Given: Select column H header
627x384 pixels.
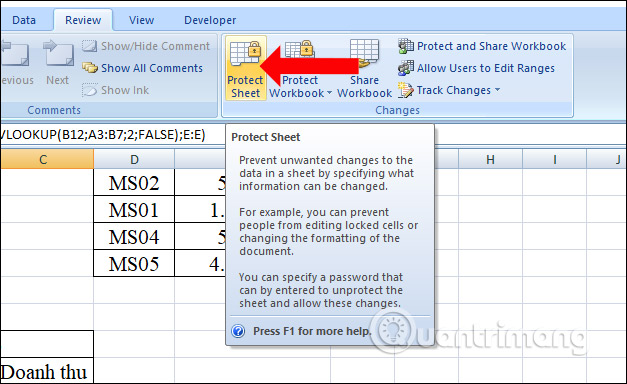Looking at the screenshot, I should click(x=490, y=160).
